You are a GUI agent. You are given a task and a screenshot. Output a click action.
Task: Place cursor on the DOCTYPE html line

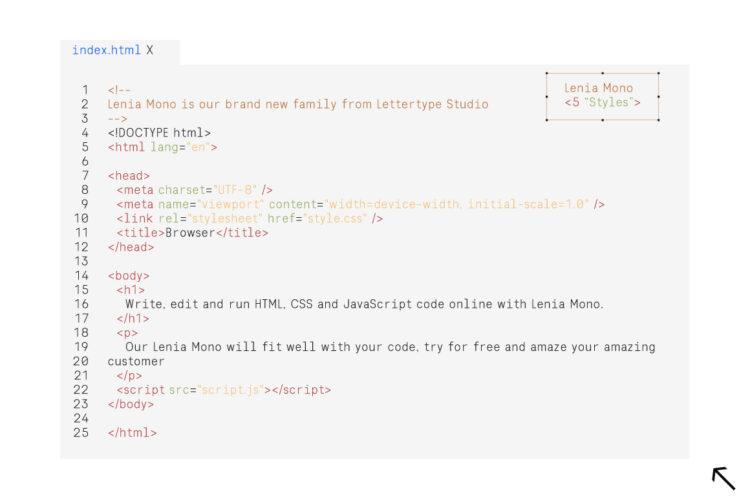tap(159, 132)
